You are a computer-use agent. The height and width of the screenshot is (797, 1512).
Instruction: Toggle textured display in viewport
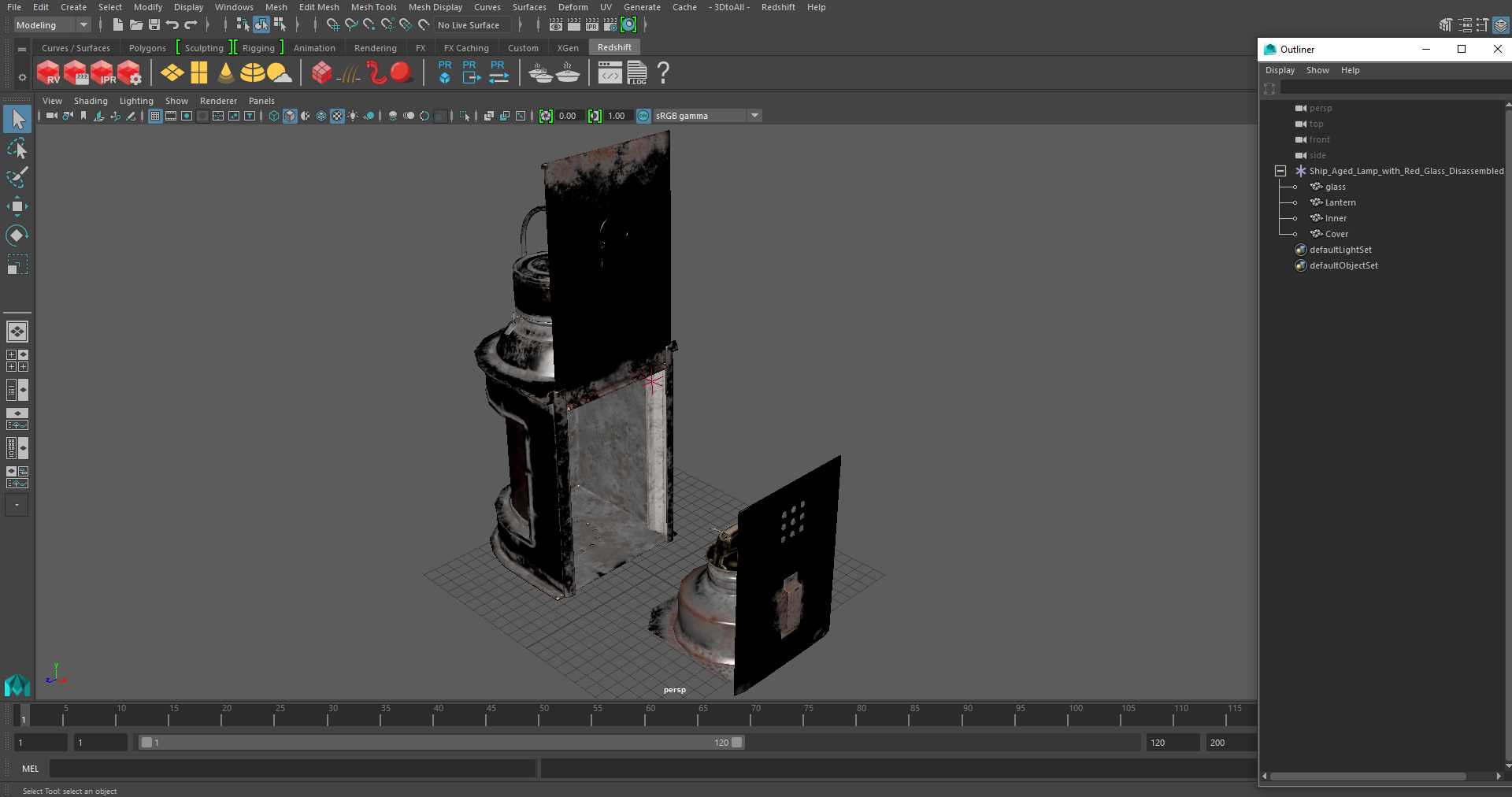[337, 116]
